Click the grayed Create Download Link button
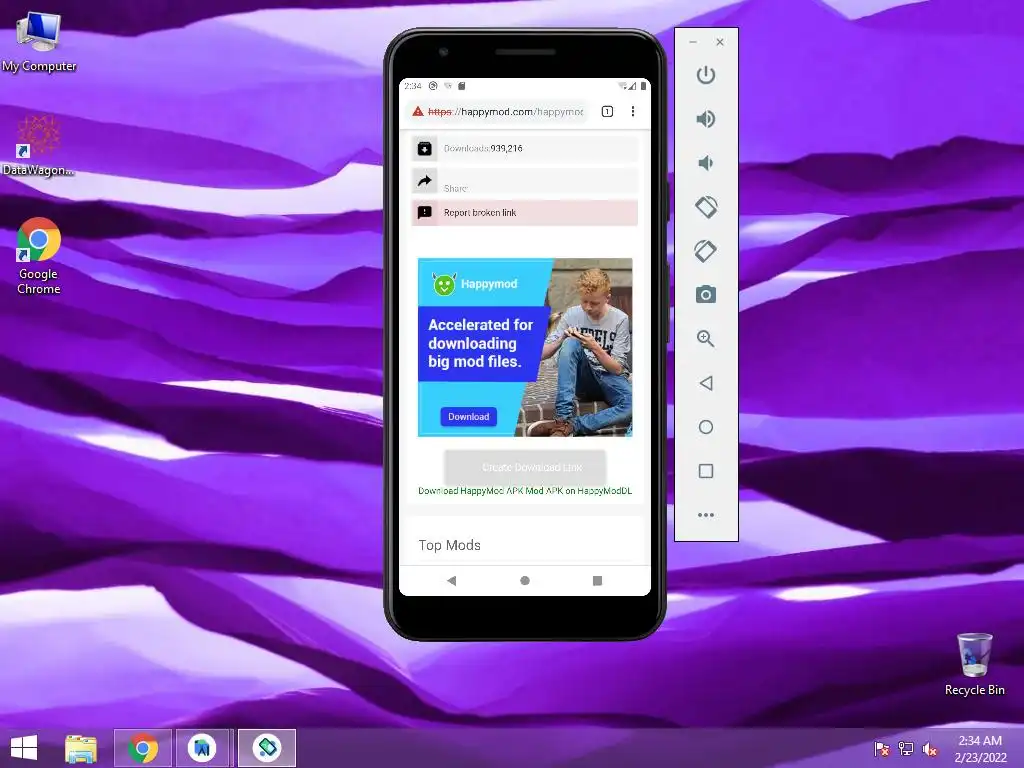The image size is (1024, 768). (x=525, y=467)
